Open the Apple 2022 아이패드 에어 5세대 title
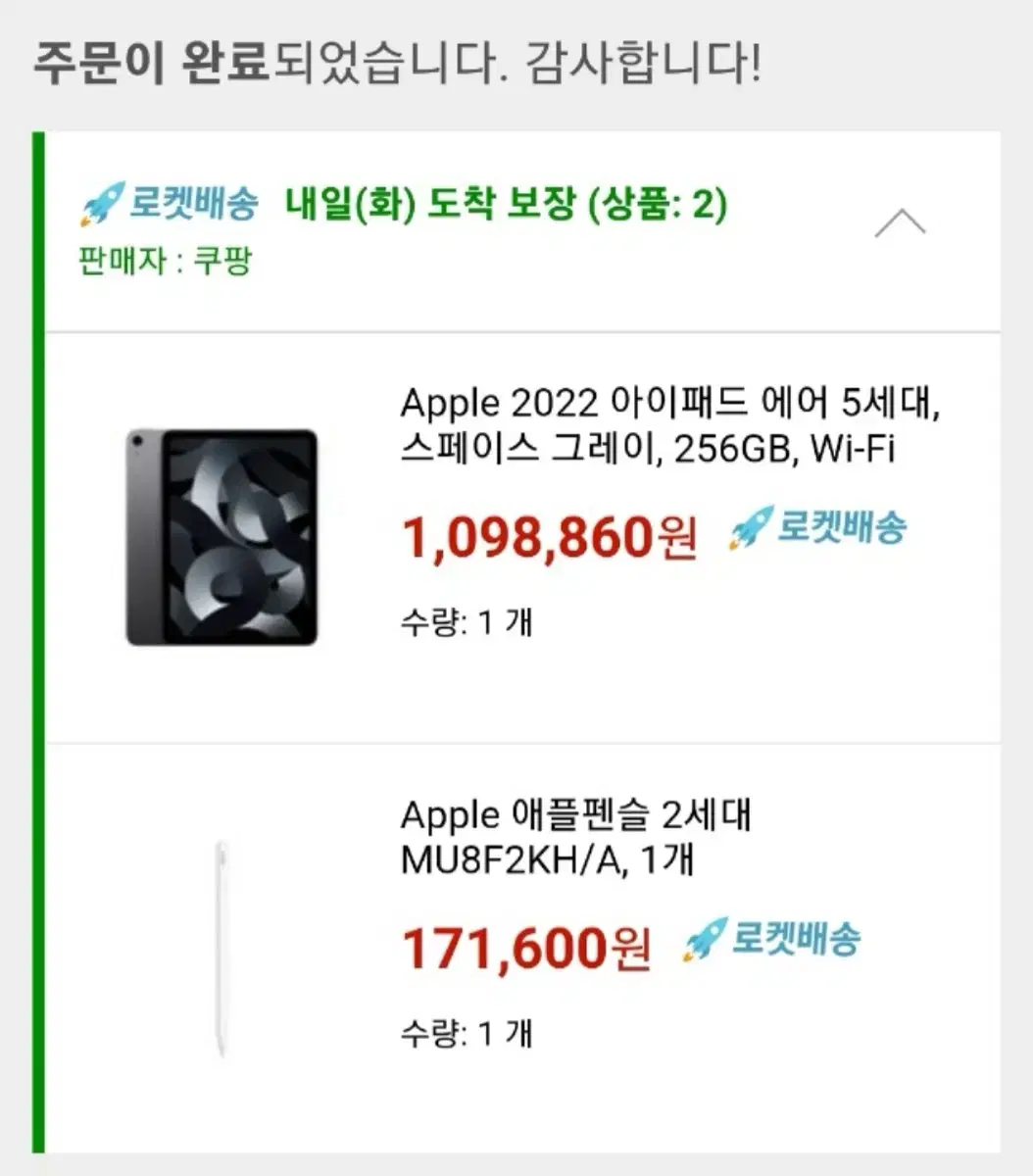The width and height of the screenshot is (1033, 1176). pos(670,403)
